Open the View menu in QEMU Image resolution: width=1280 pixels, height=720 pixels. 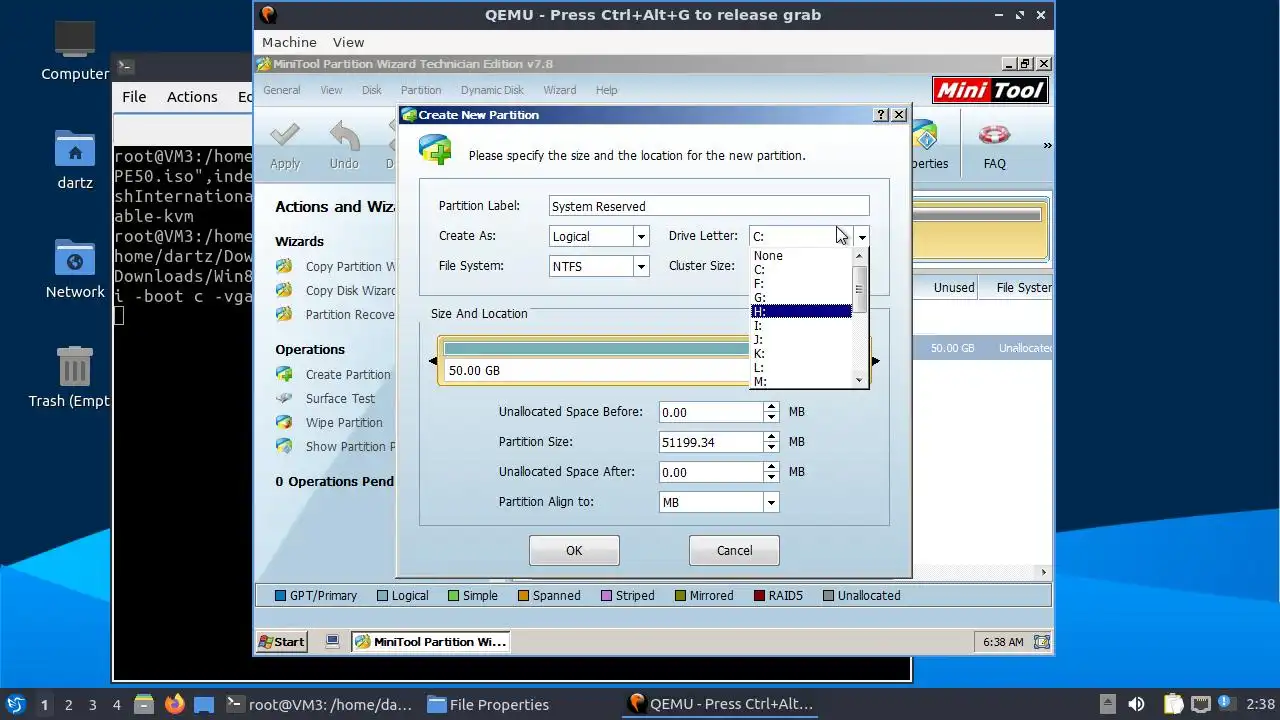click(348, 42)
